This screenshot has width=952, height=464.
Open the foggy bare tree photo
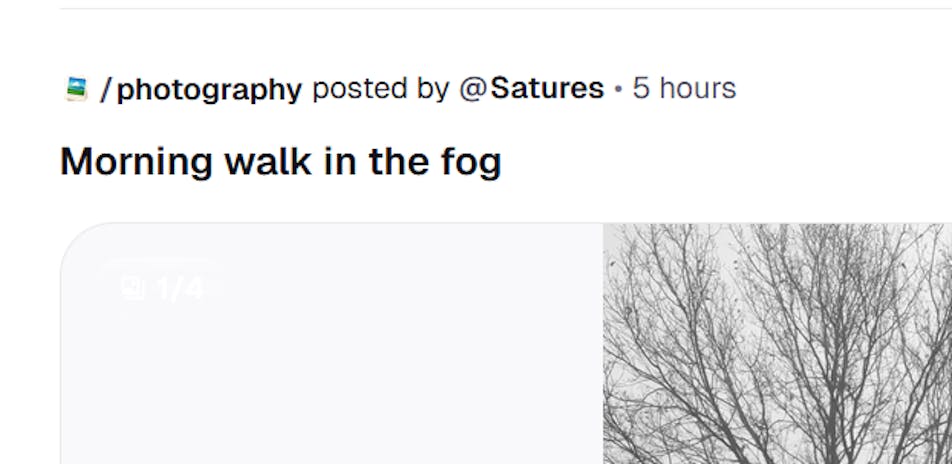[777, 343]
